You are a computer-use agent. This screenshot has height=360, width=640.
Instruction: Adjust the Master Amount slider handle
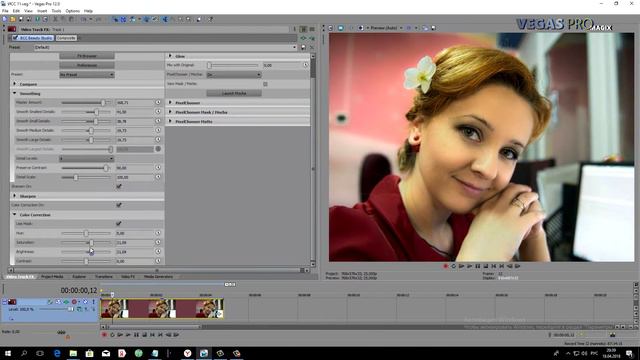103,102
